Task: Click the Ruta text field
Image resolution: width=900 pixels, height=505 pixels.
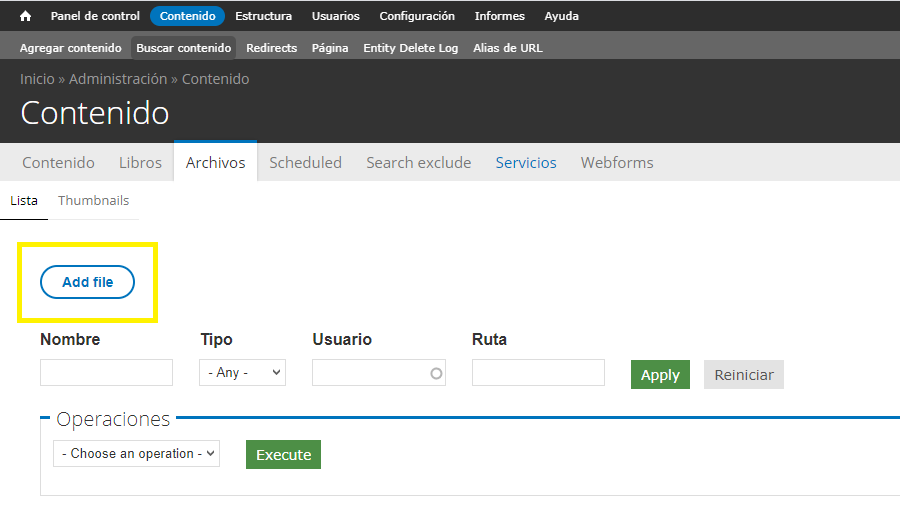Action: (x=538, y=372)
